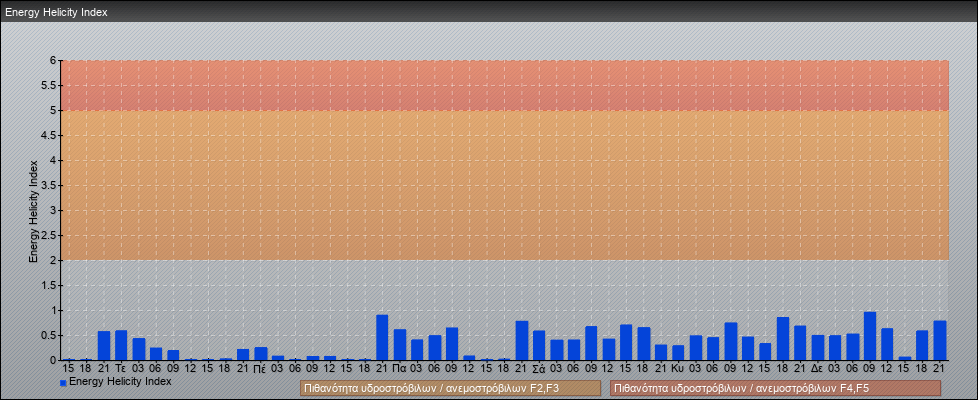Click the bar above the Τε label

coord(121,345)
